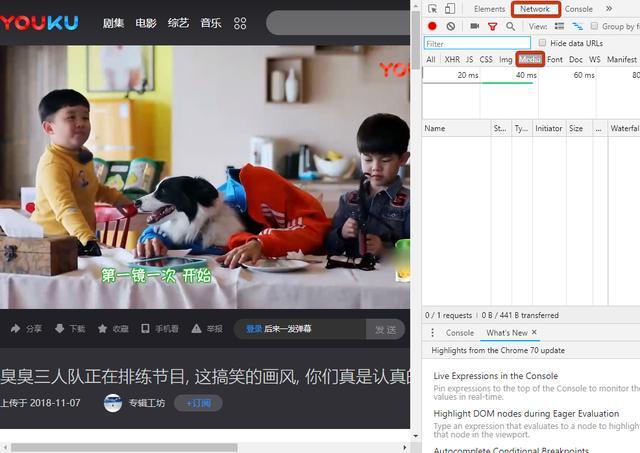
Task: Click the capture screenshots camera icon
Action: point(474,26)
